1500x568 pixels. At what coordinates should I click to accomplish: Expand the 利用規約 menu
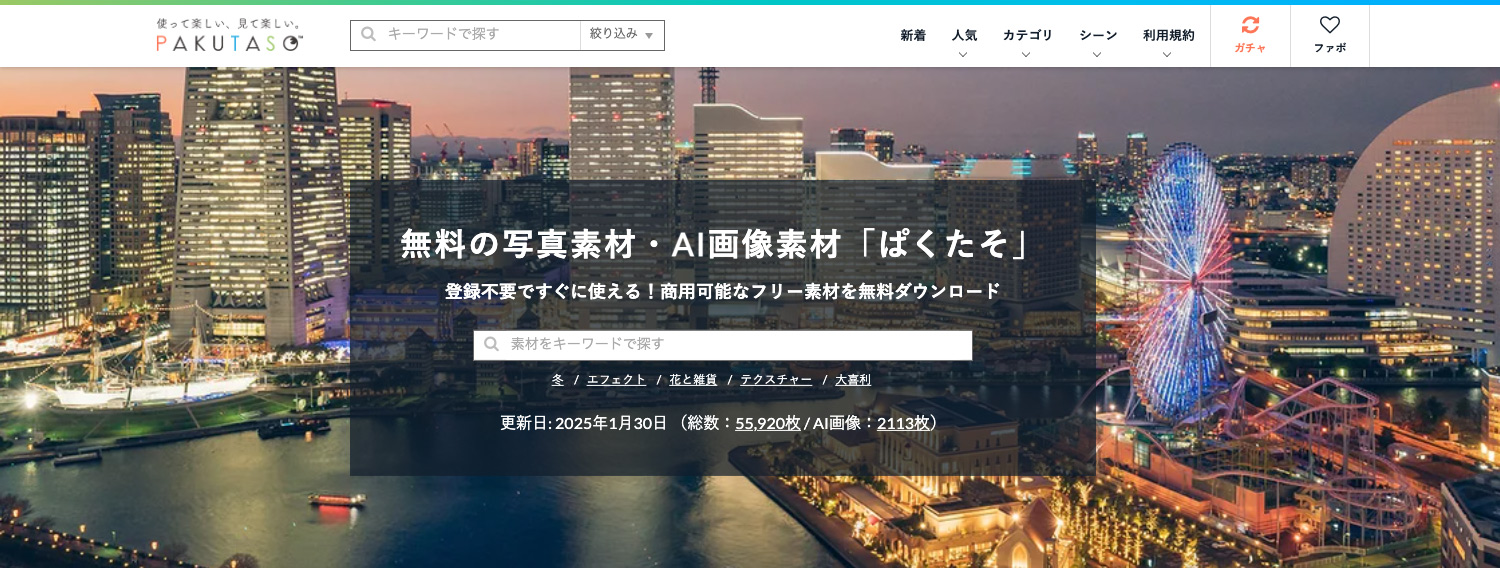coord(1168,41)
